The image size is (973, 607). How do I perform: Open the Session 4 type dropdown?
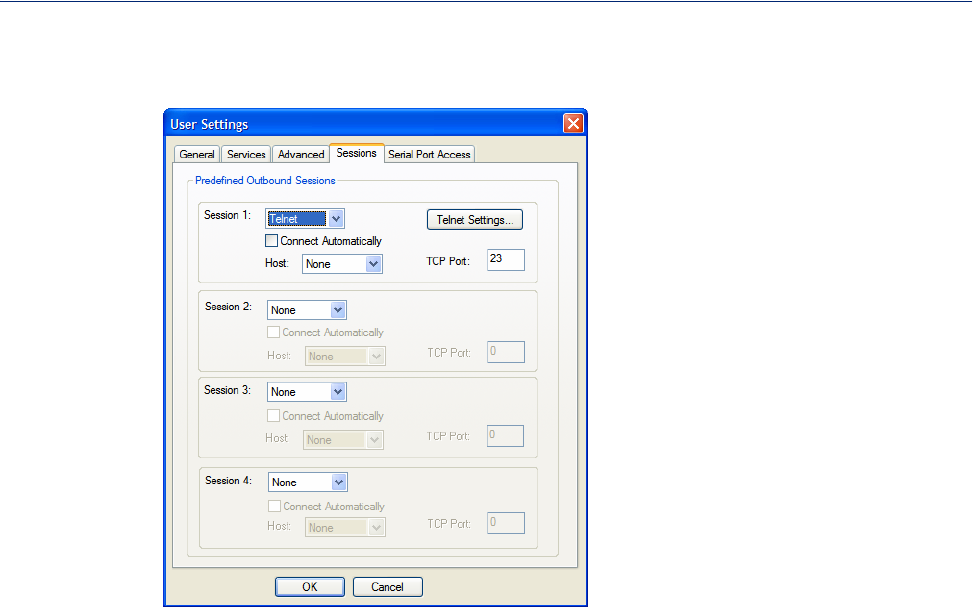[308, 482]
